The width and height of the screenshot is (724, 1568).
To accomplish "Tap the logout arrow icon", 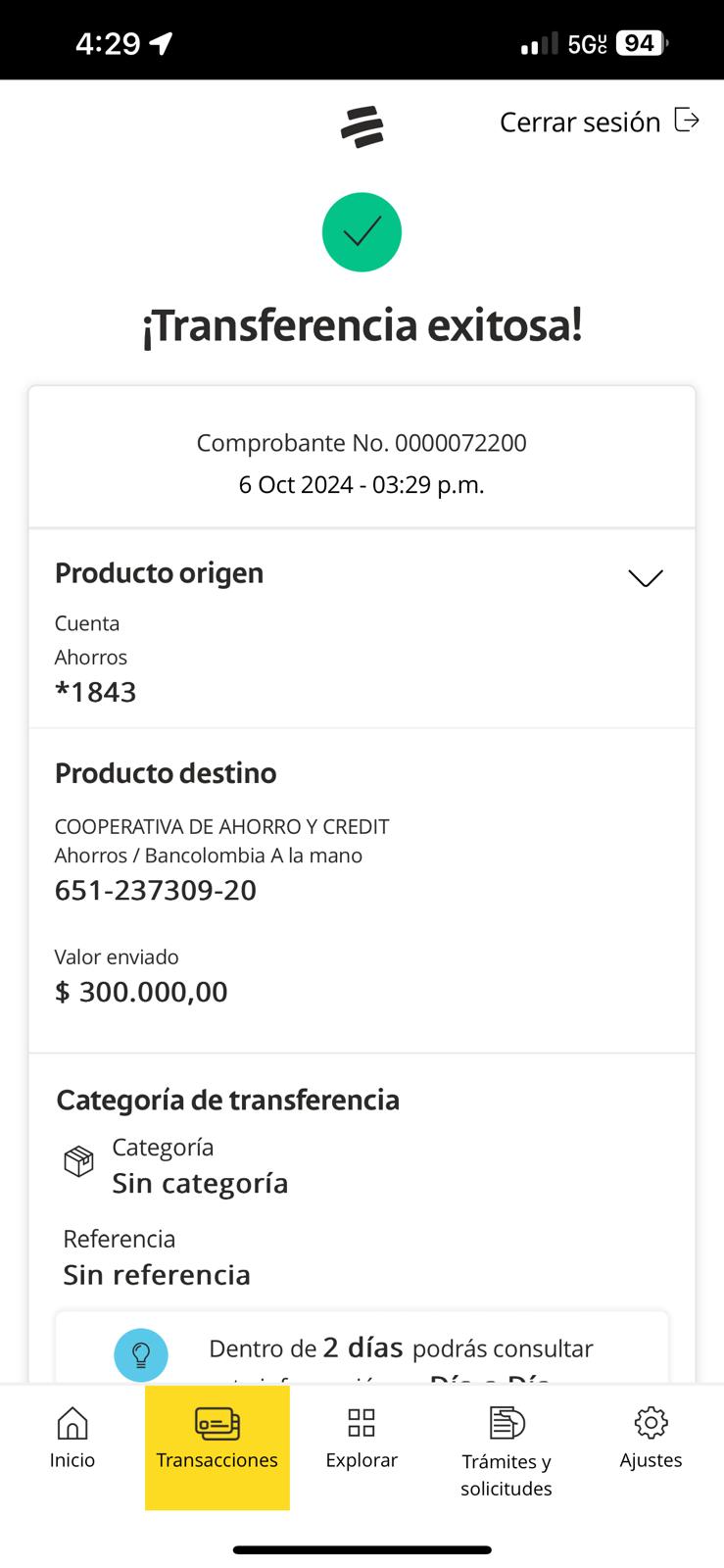I will (x=688, y=121).
